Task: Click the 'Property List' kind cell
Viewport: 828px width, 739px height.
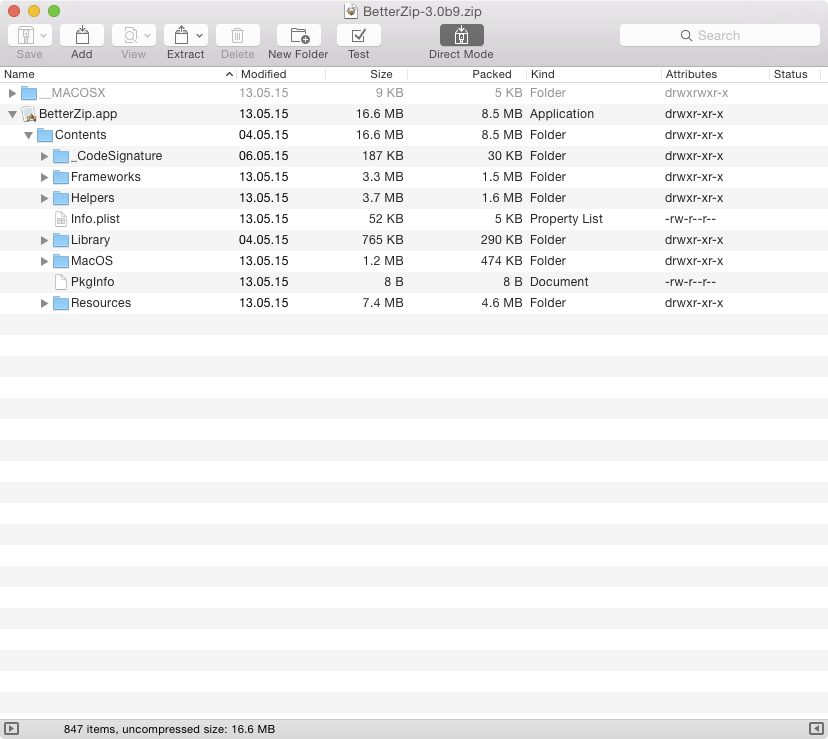Action: coord(566,219)
